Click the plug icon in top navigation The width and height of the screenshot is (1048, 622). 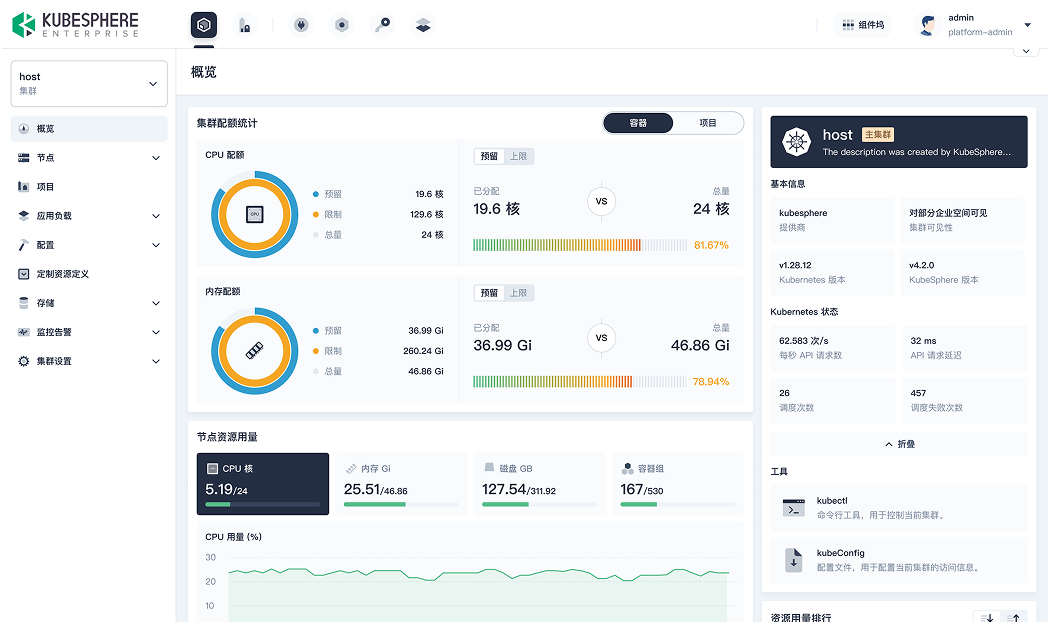click(x=300, y=26)
